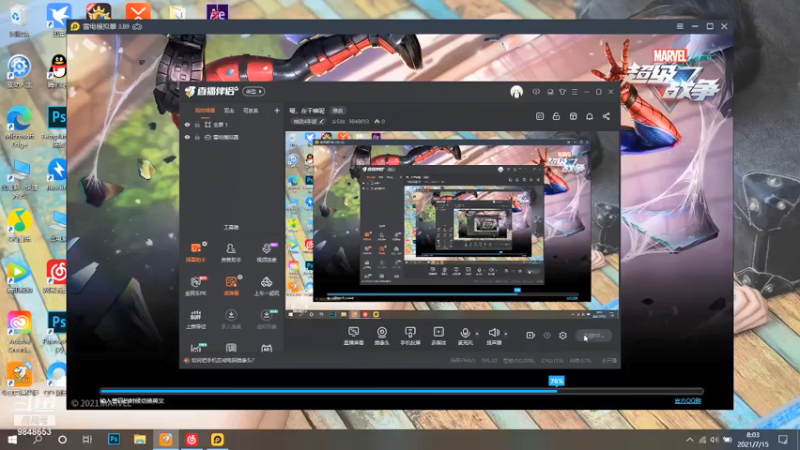Hide the fullscreen 1 source
This screenshot has width=800, height=450.
187,124
